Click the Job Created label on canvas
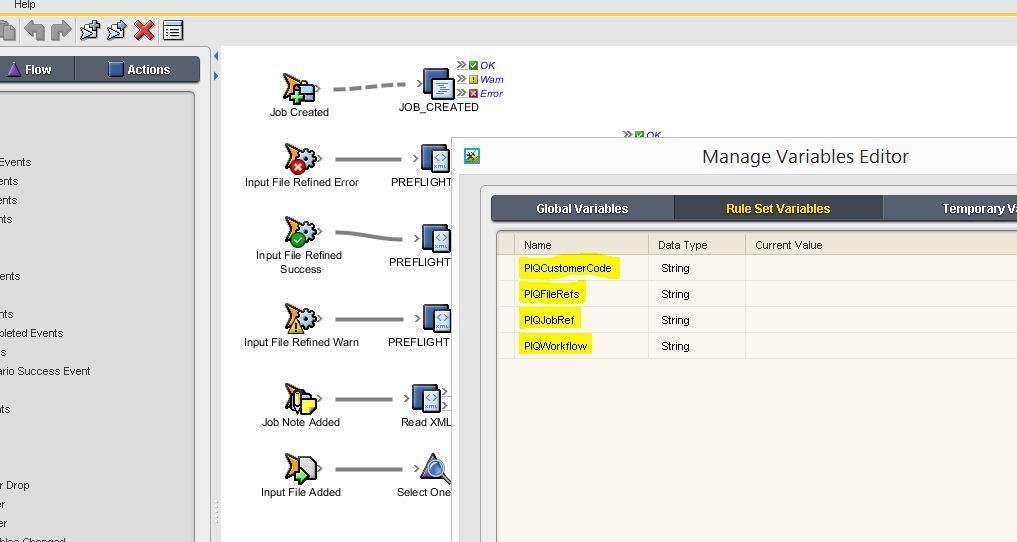Screen dimensions: 1017x542 tap(299, 112)
